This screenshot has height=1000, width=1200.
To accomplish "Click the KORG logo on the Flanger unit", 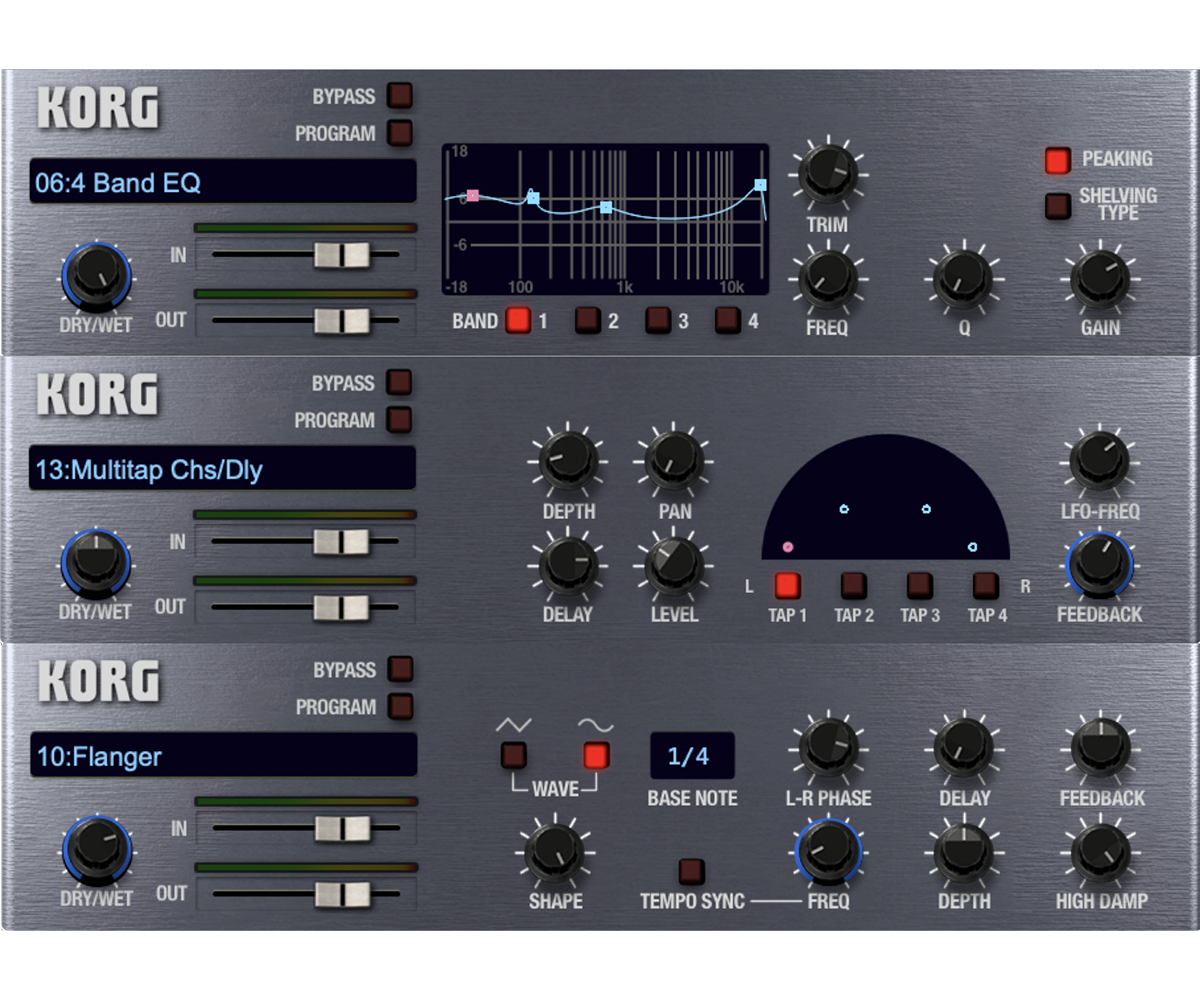I will pyautogui.click(x=98, y=681).
